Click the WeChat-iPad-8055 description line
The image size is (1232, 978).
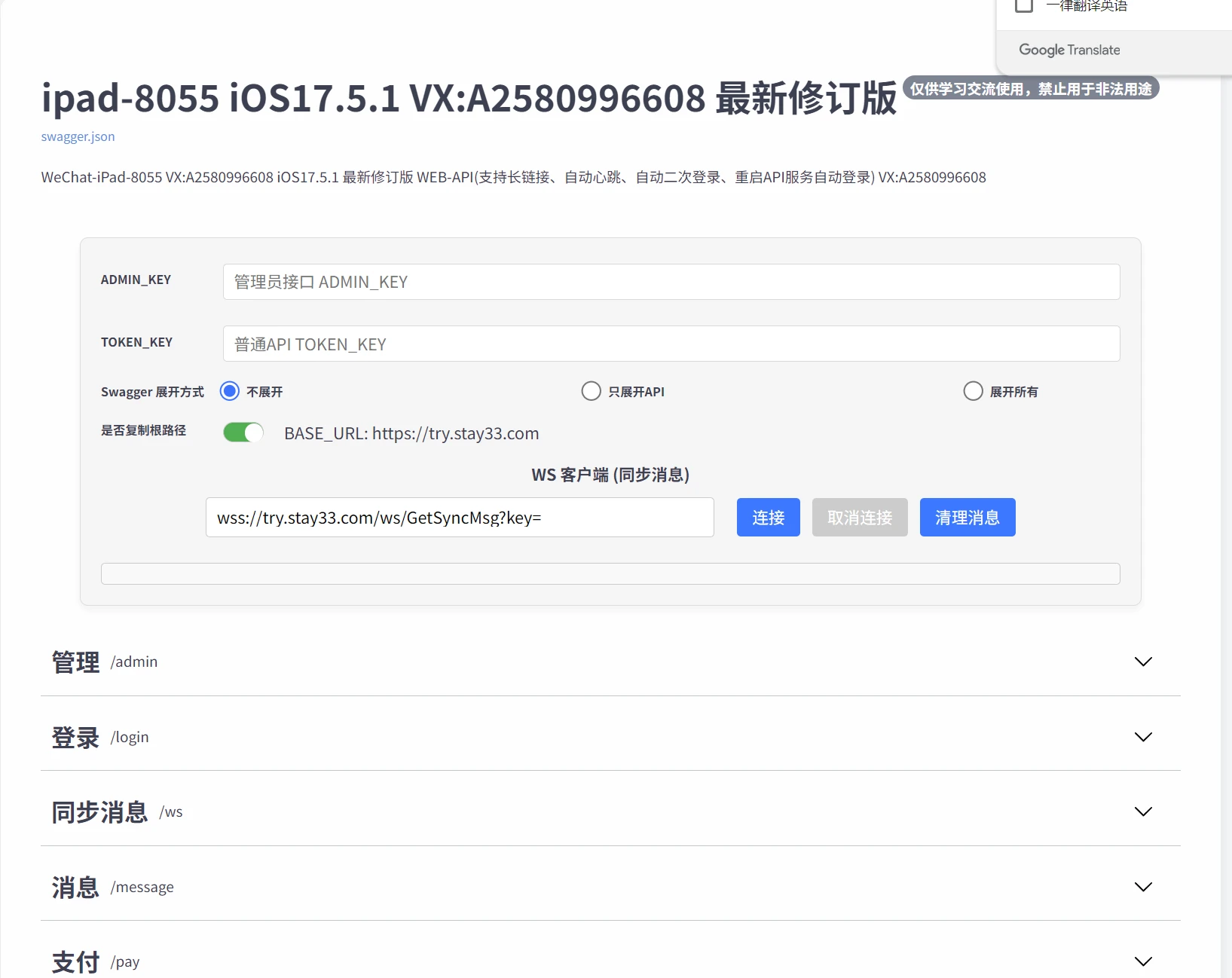tap(513, 177)
